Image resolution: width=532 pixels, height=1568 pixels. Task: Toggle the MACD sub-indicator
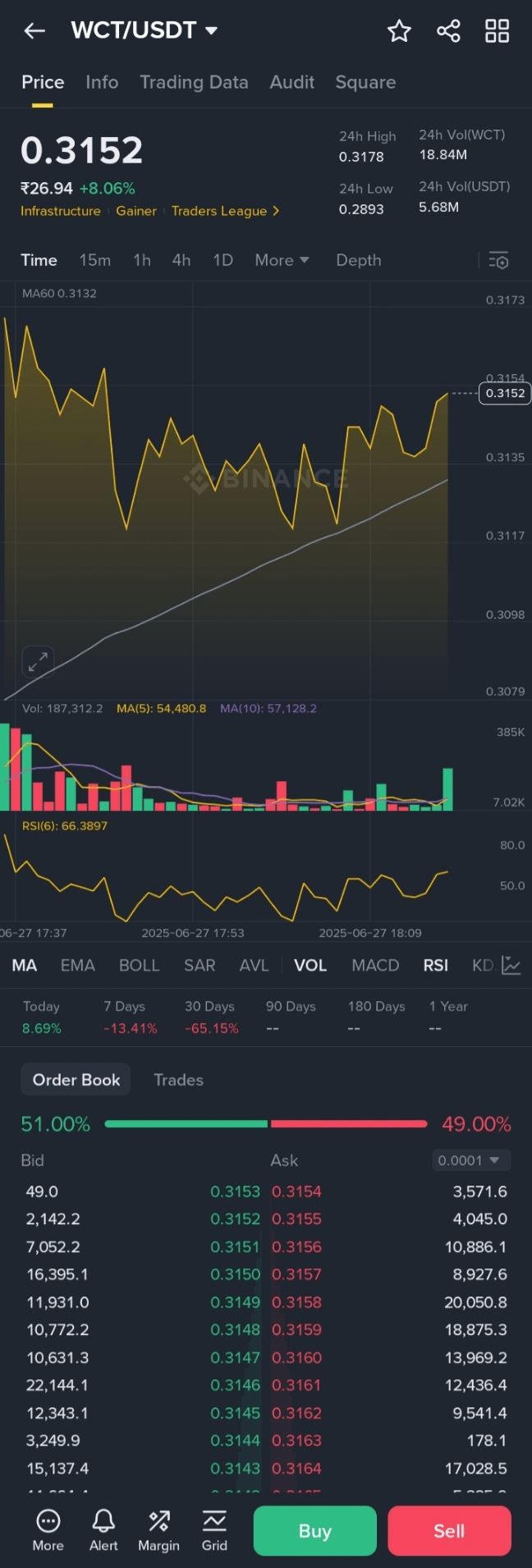375,965
